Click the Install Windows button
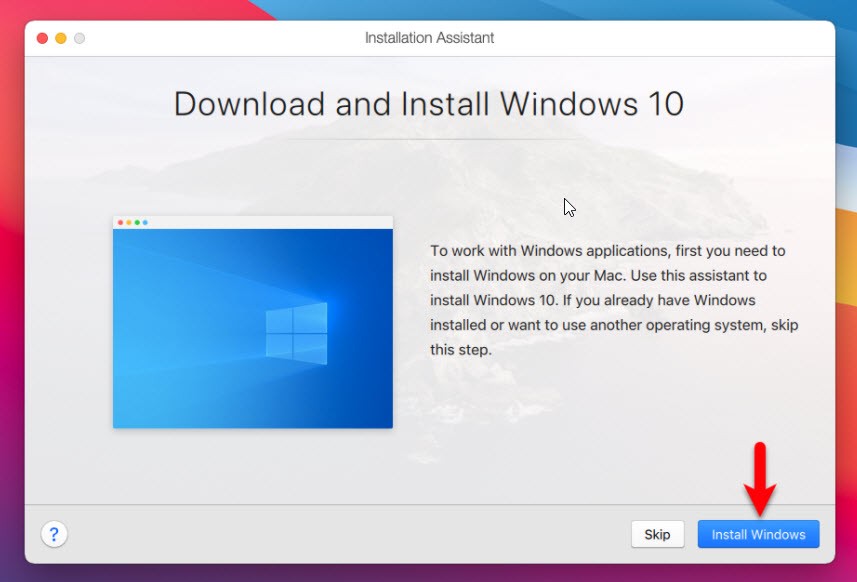The image size is (857, 582). (x=758, y=534)
